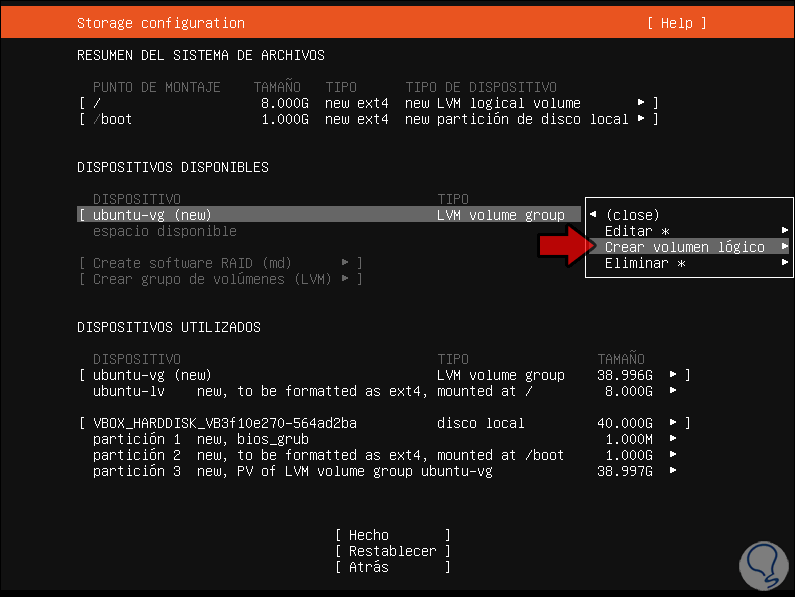Expand used ubuntu-vg 38.996G row arrow
The height and width of the screenshot is (597, 795).
point(673,375)
